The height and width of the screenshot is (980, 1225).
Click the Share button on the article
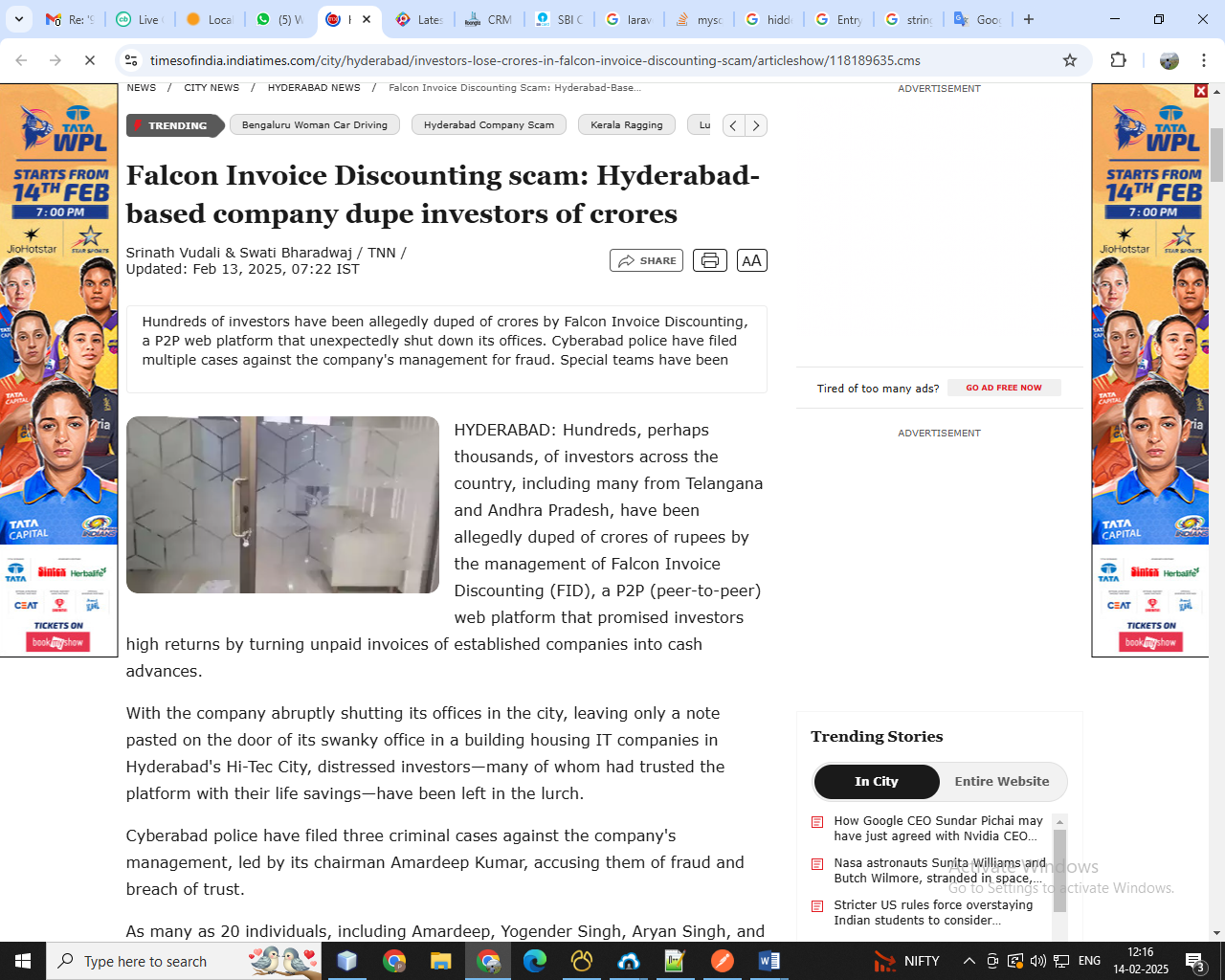point(646,260)
